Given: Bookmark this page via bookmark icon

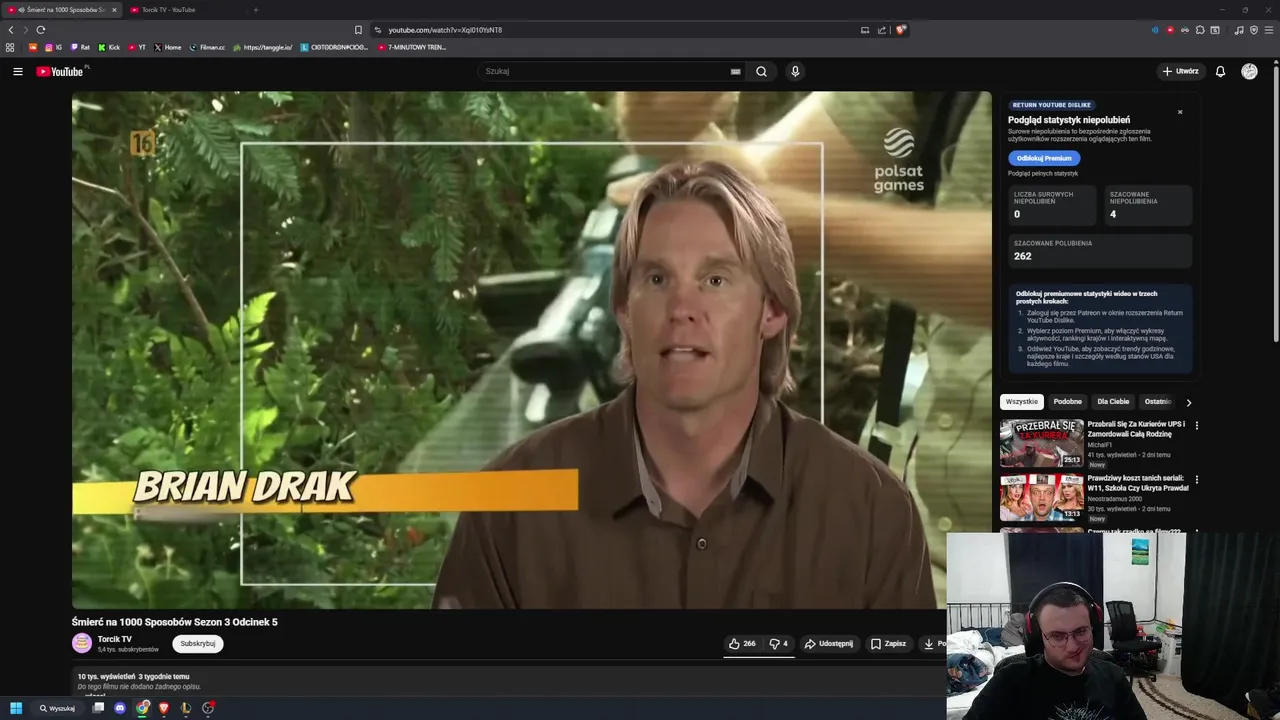Looking at the screenshot, I should pyautogui.click(x=358, y=30).
